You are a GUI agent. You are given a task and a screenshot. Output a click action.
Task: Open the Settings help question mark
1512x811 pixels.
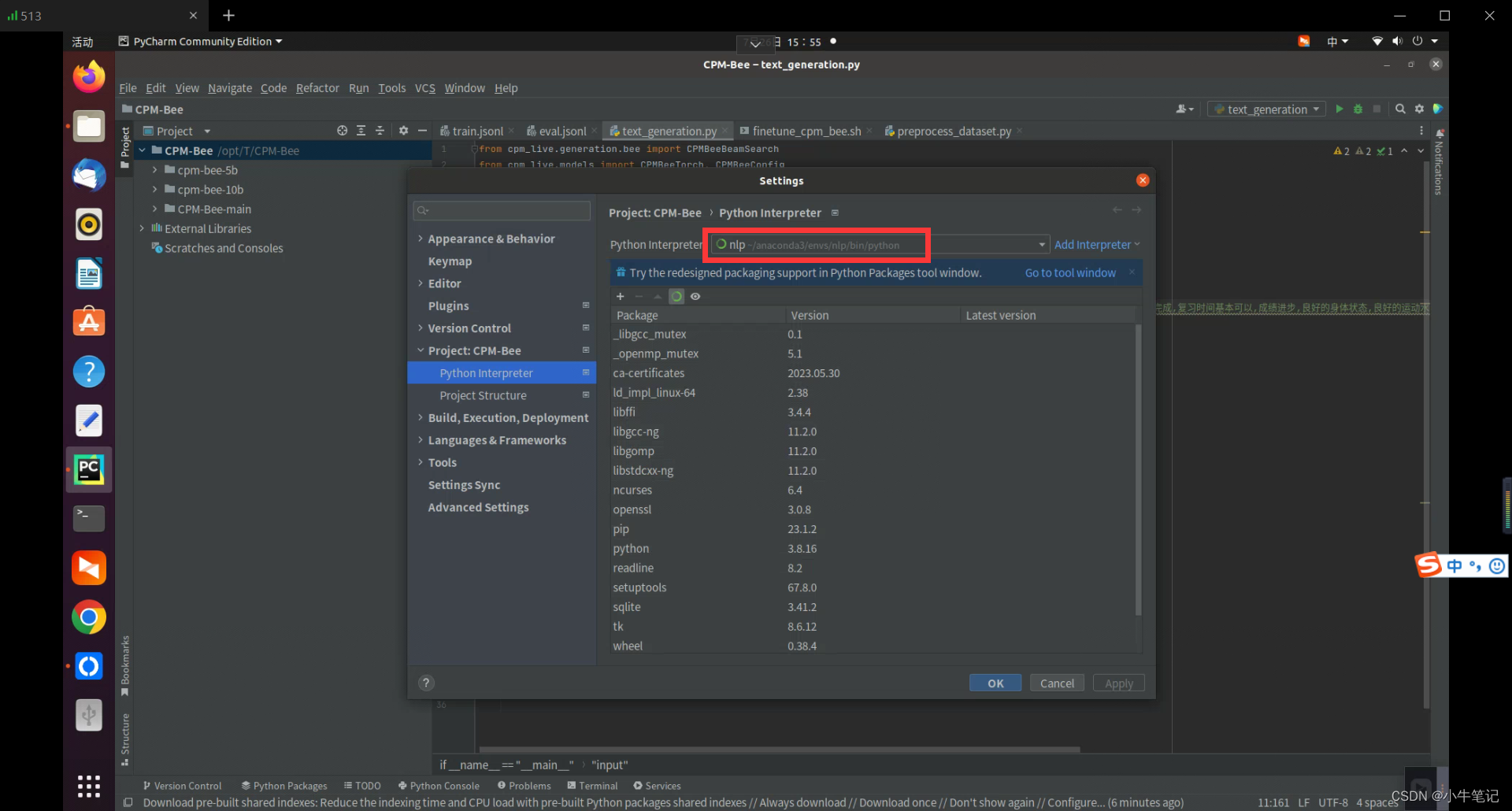coord(426,683)
